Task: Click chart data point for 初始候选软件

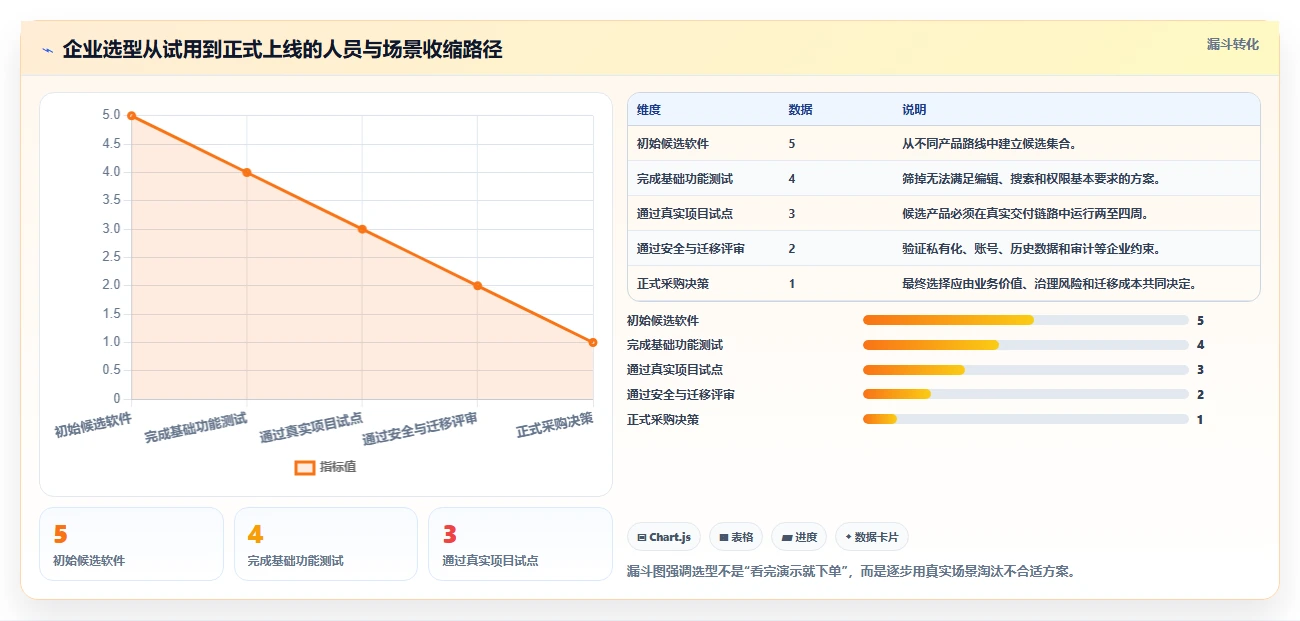Action: point(131,116)
